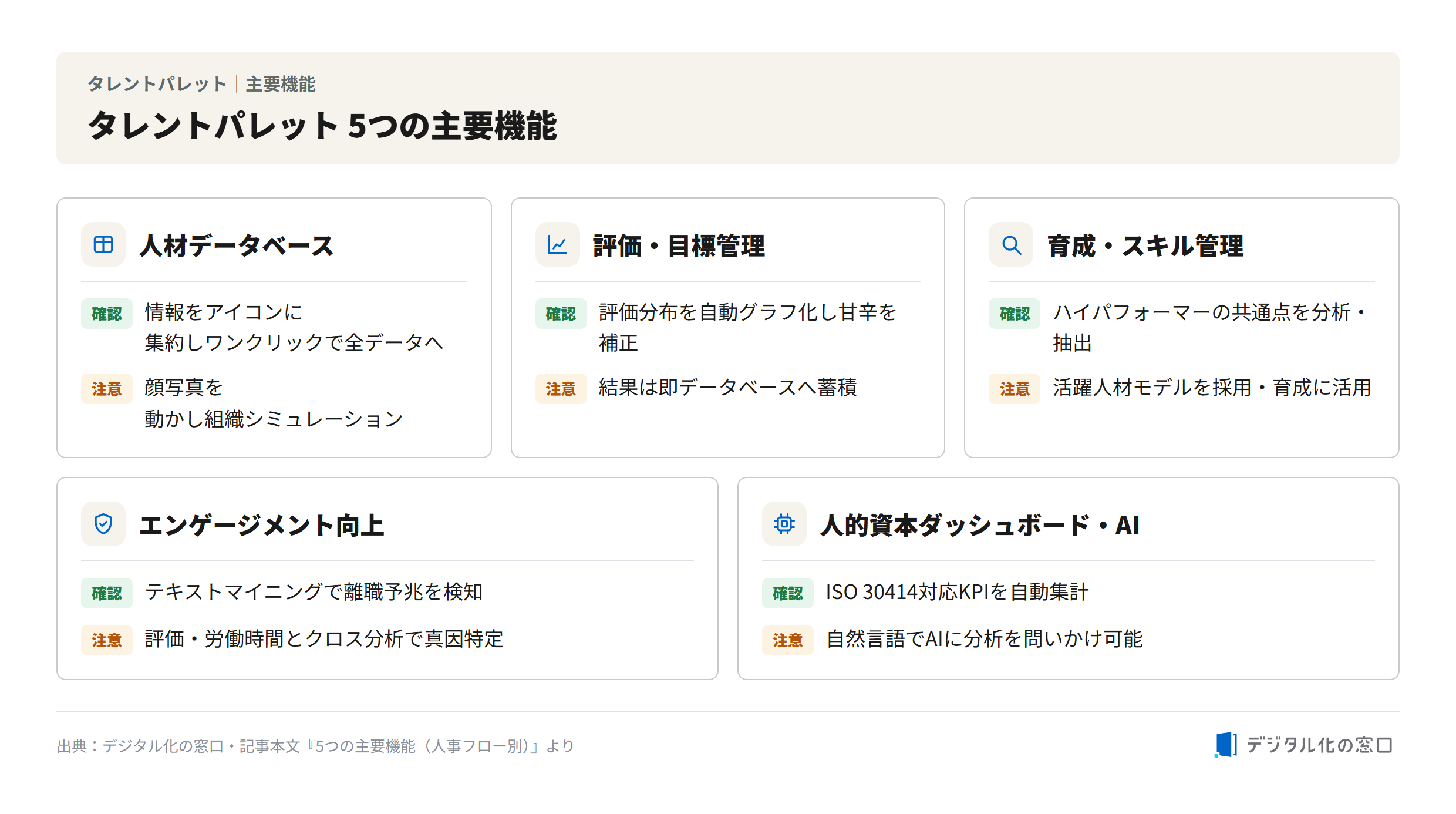
Task: Click the 確認 badge beside ISO 30414対応KPI
Action: (787, 593)
